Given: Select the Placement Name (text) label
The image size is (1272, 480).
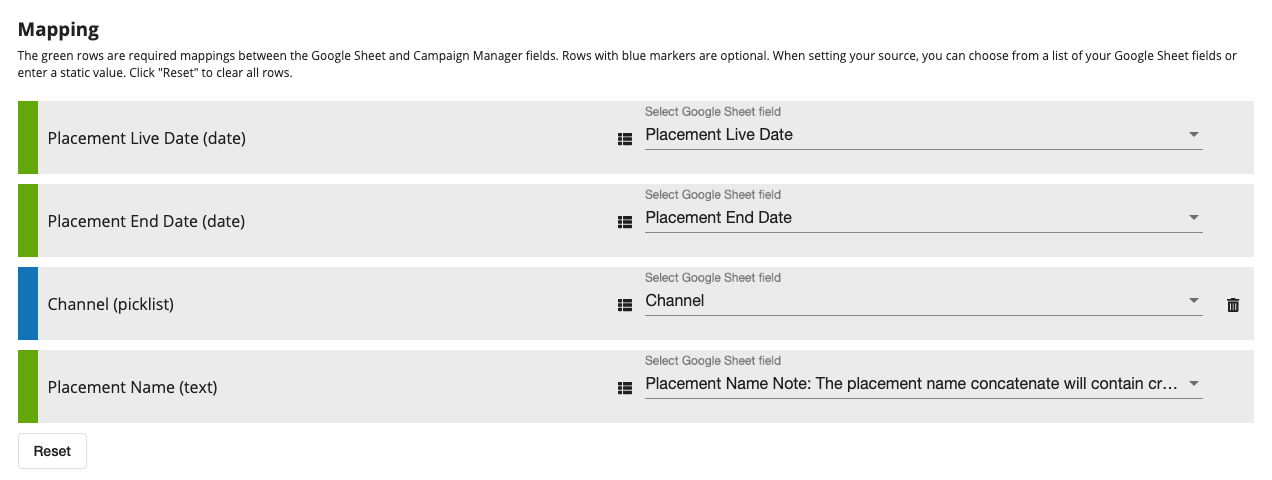Looking at the screenshot, I should point(132,387).
